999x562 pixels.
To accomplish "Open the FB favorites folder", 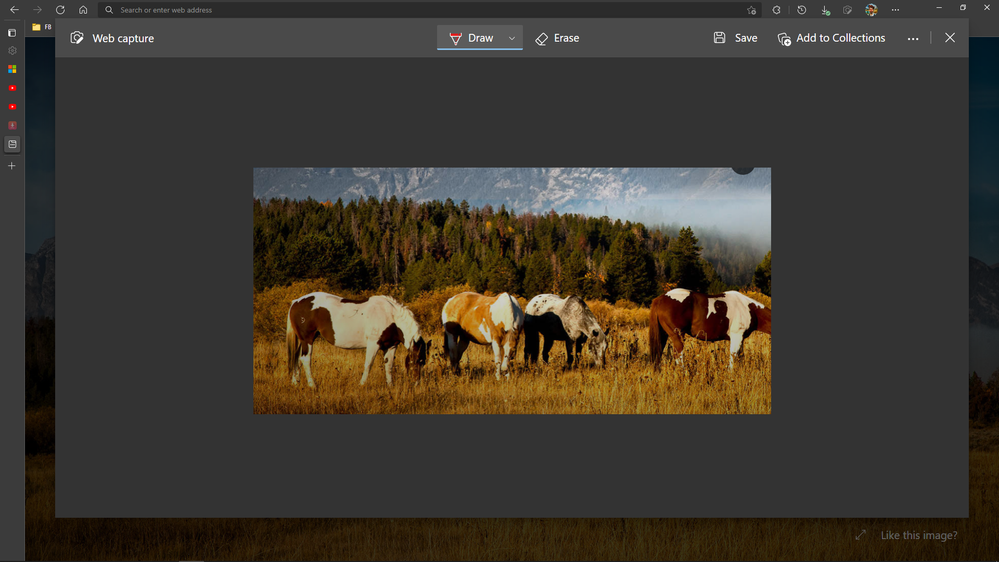I will coord(42,27).
